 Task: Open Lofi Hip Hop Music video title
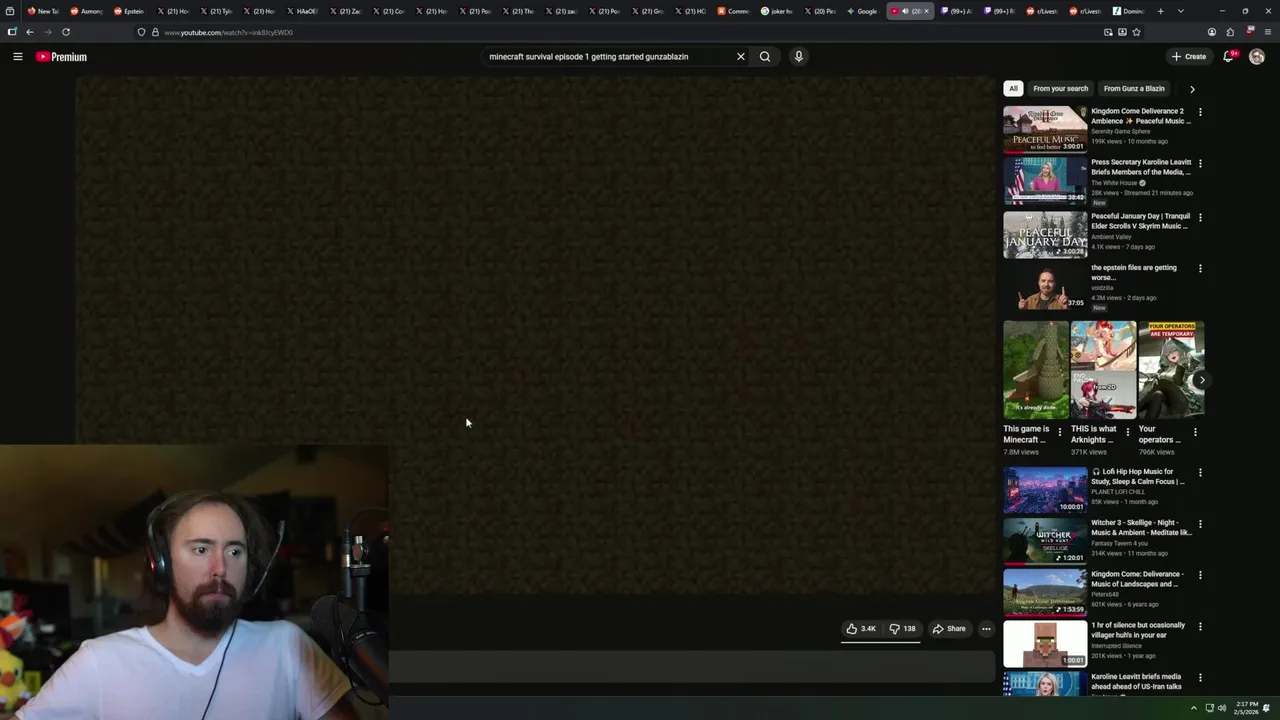coord(1138,476)
